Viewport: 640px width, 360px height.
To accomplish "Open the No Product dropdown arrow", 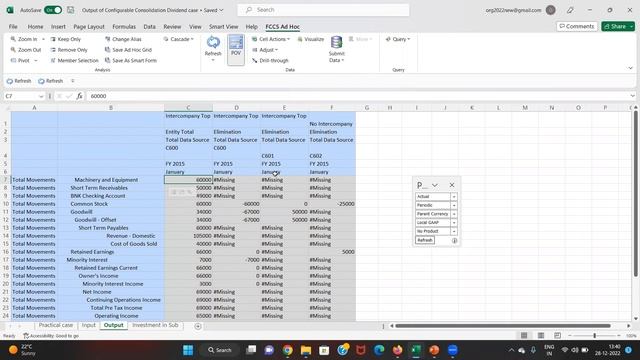I will 454,231.
